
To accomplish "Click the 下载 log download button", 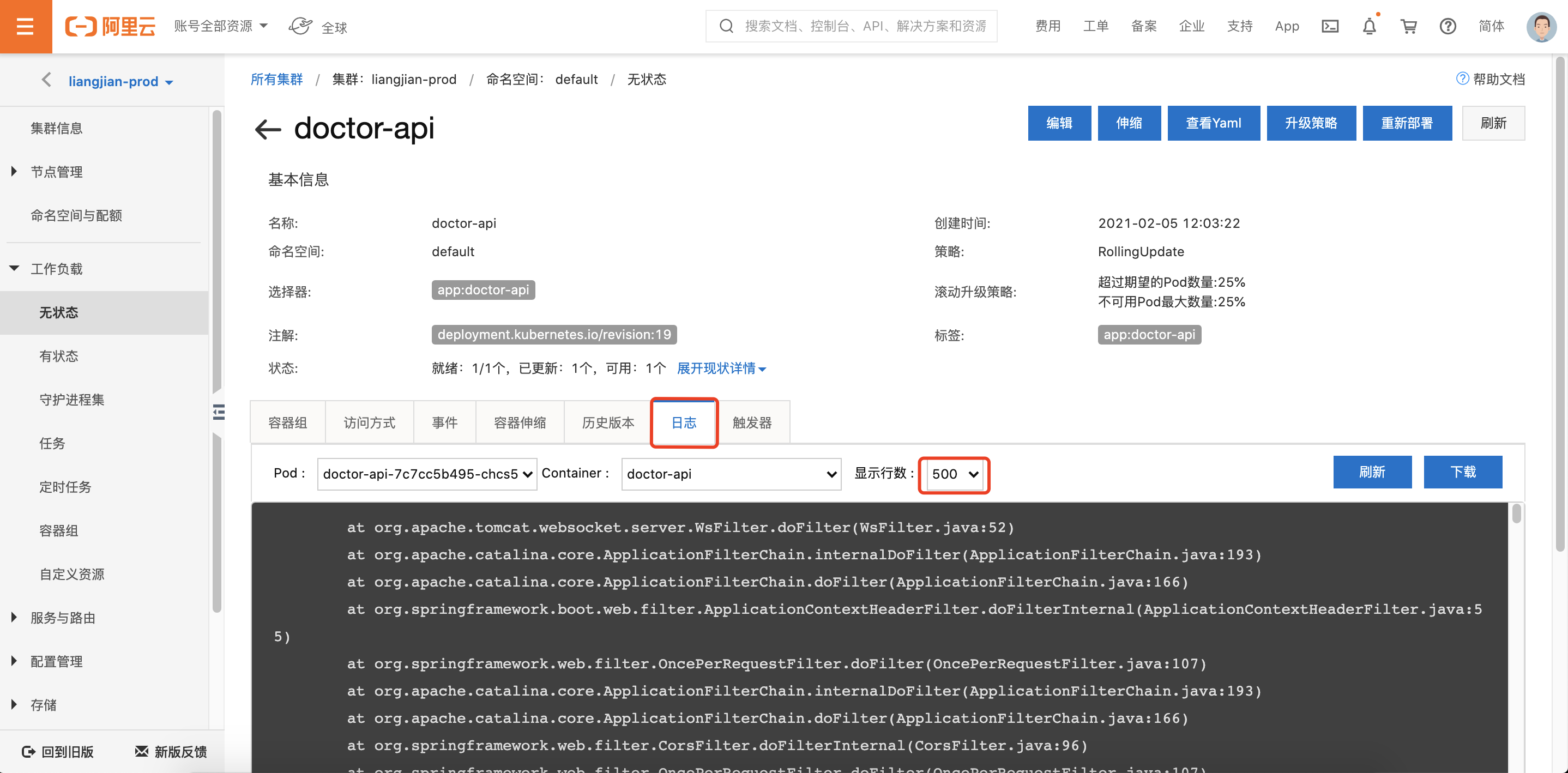I will tap(1462, 472).
